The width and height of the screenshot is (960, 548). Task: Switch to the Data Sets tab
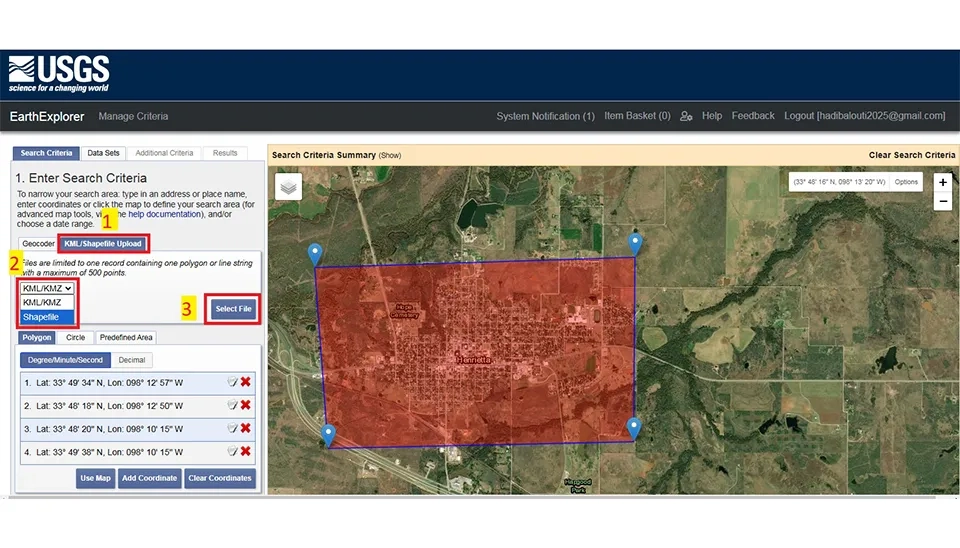[x=103, y=153]
